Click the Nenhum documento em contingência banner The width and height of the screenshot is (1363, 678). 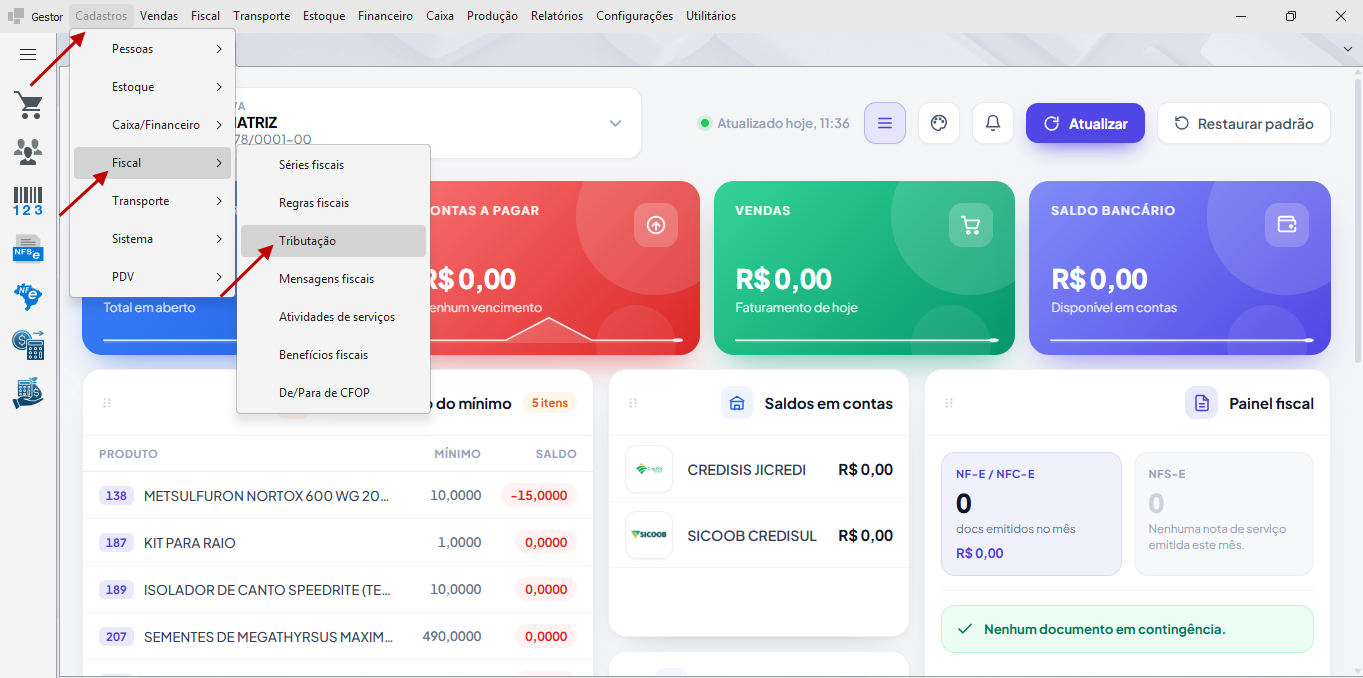1127,629
